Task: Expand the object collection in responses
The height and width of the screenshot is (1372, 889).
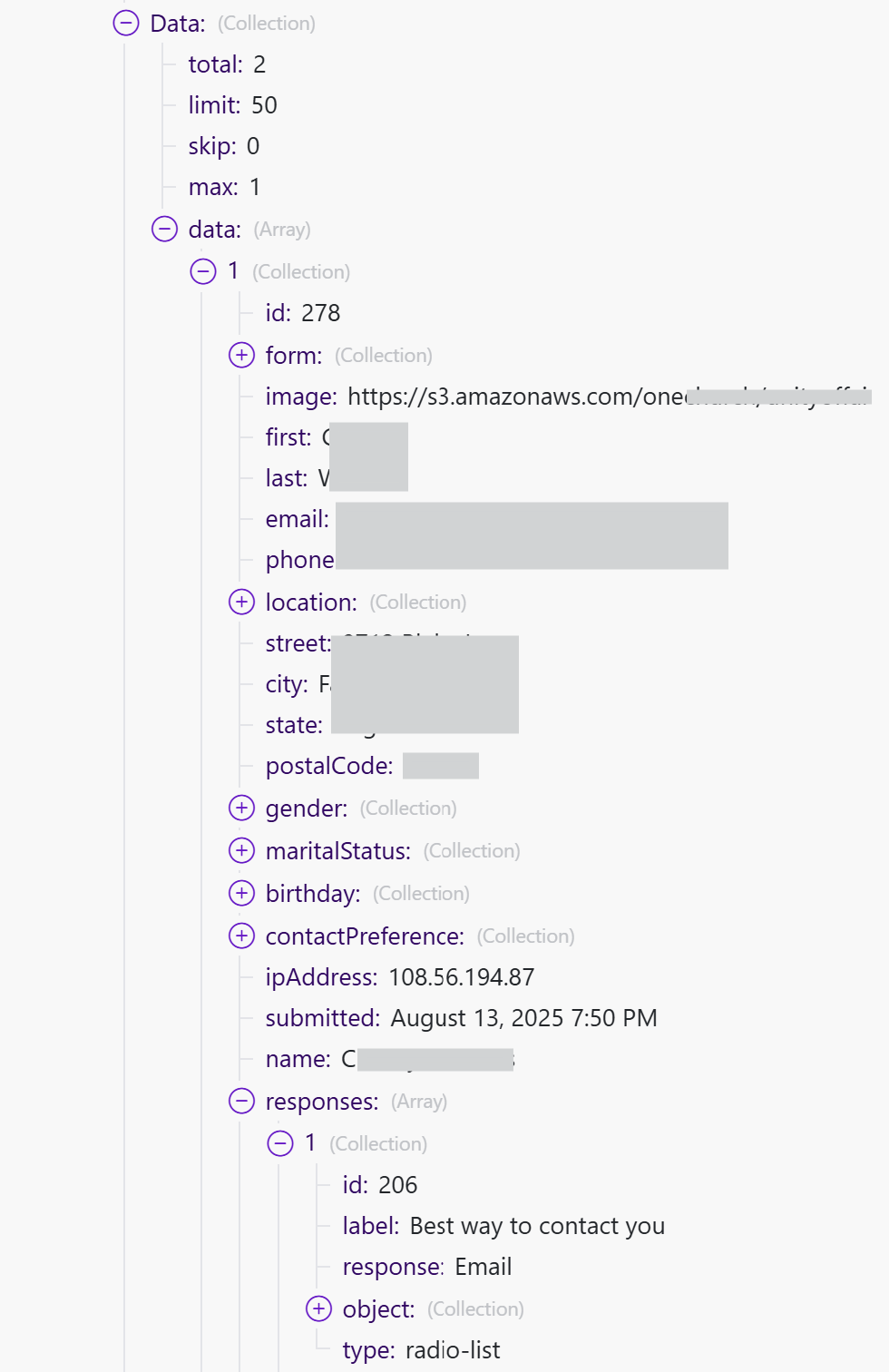Action: tap(318, 1308)
